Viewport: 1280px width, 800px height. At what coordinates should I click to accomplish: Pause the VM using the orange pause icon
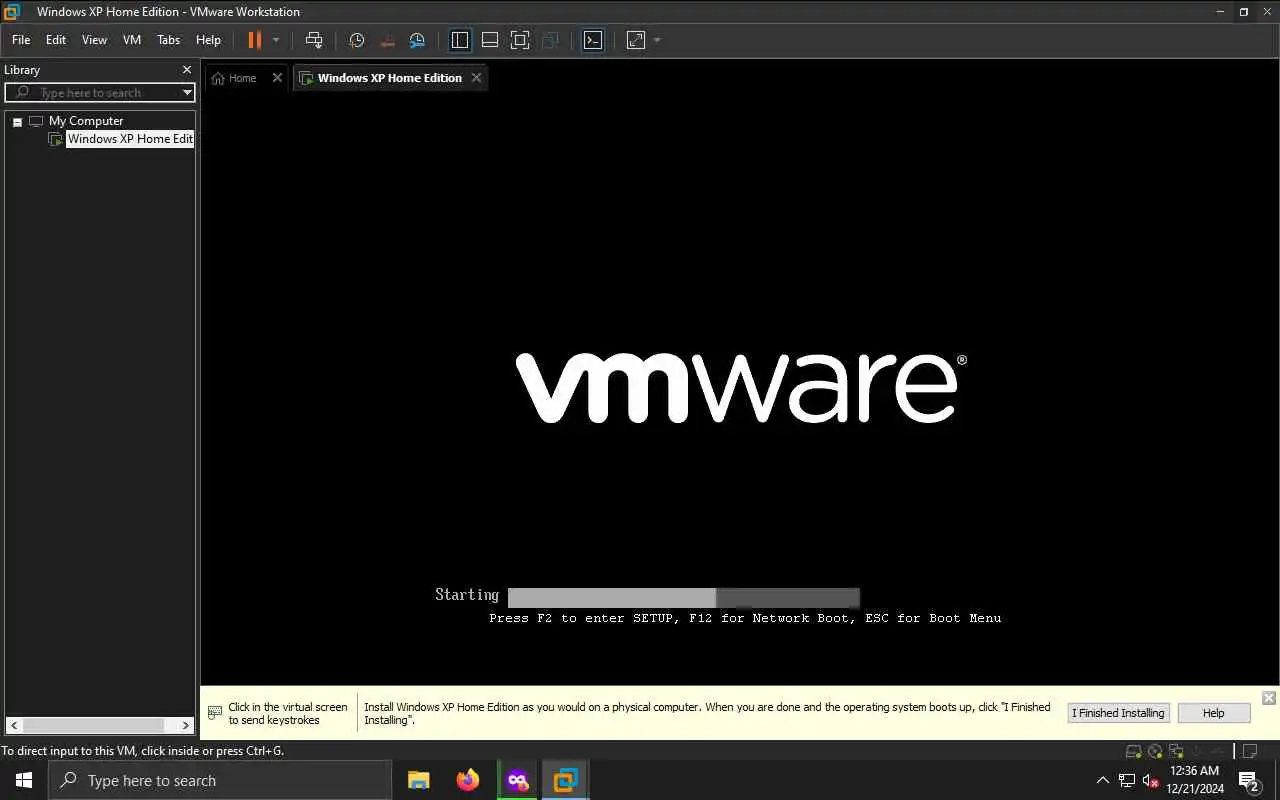click(x=254, y=40)
